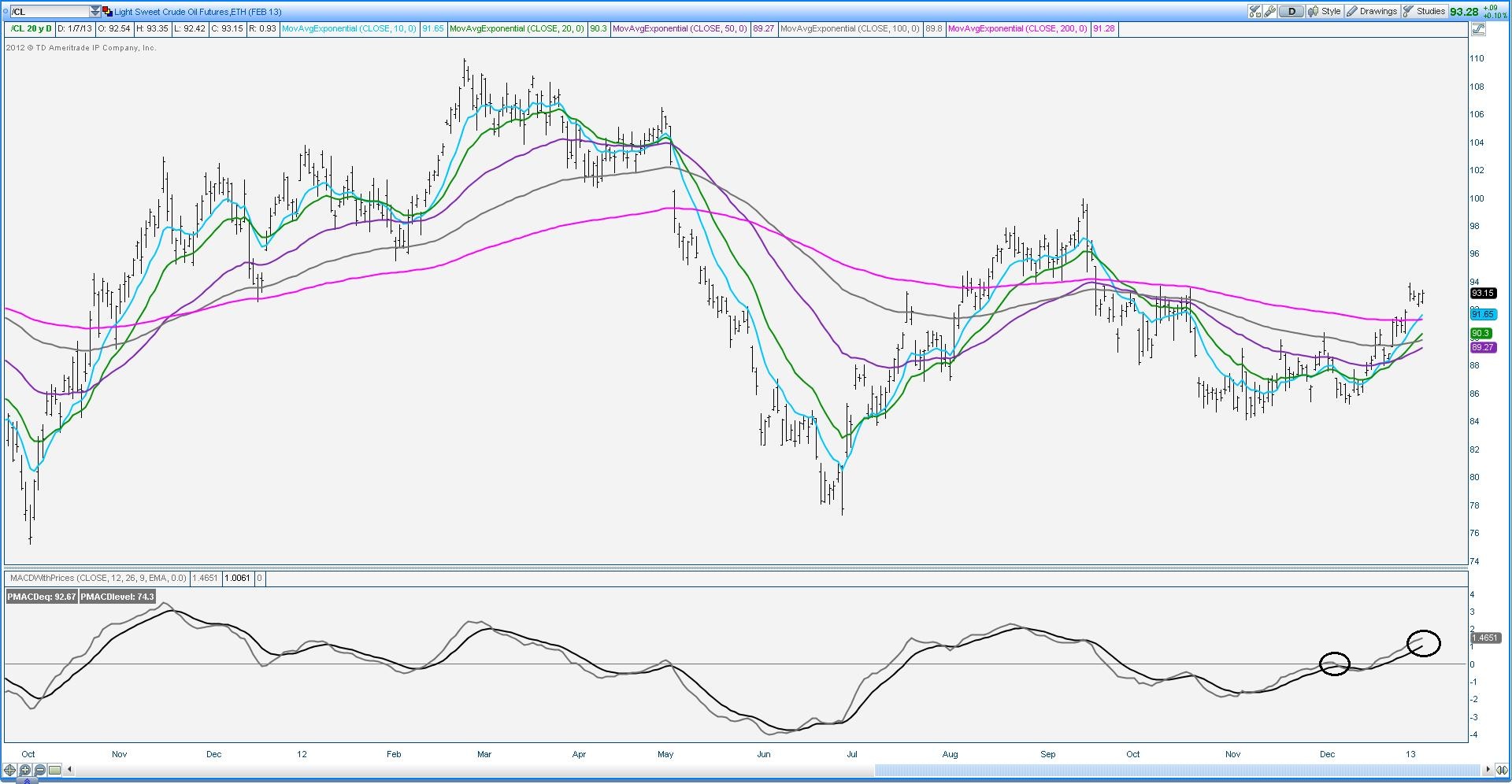1512x784 pixels.
Task: Click the 1.4651 MACD value bubble on the axis
Action: [1485, 638]
